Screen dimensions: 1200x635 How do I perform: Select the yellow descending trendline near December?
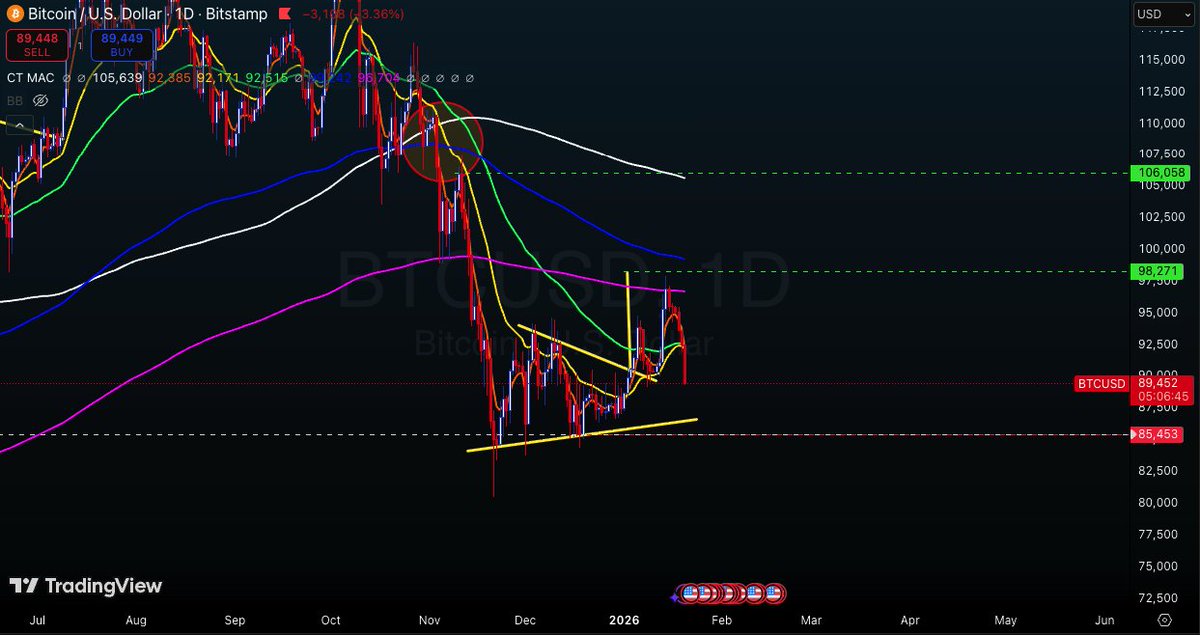pyautogui.click(x=586, y=353)
